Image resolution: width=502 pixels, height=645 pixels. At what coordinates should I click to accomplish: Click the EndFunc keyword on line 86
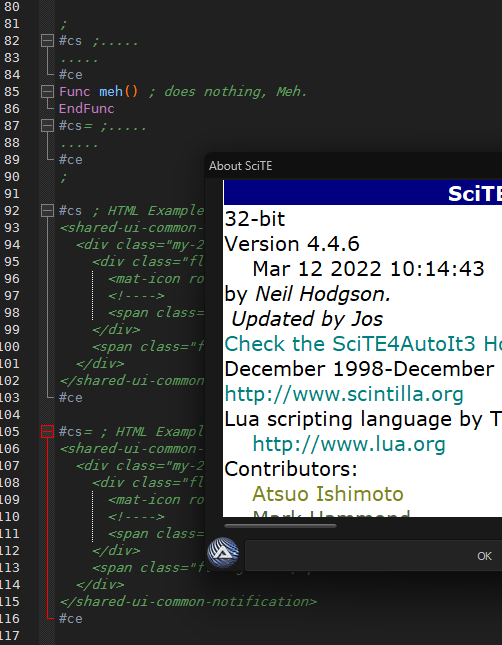coord(86,109)
